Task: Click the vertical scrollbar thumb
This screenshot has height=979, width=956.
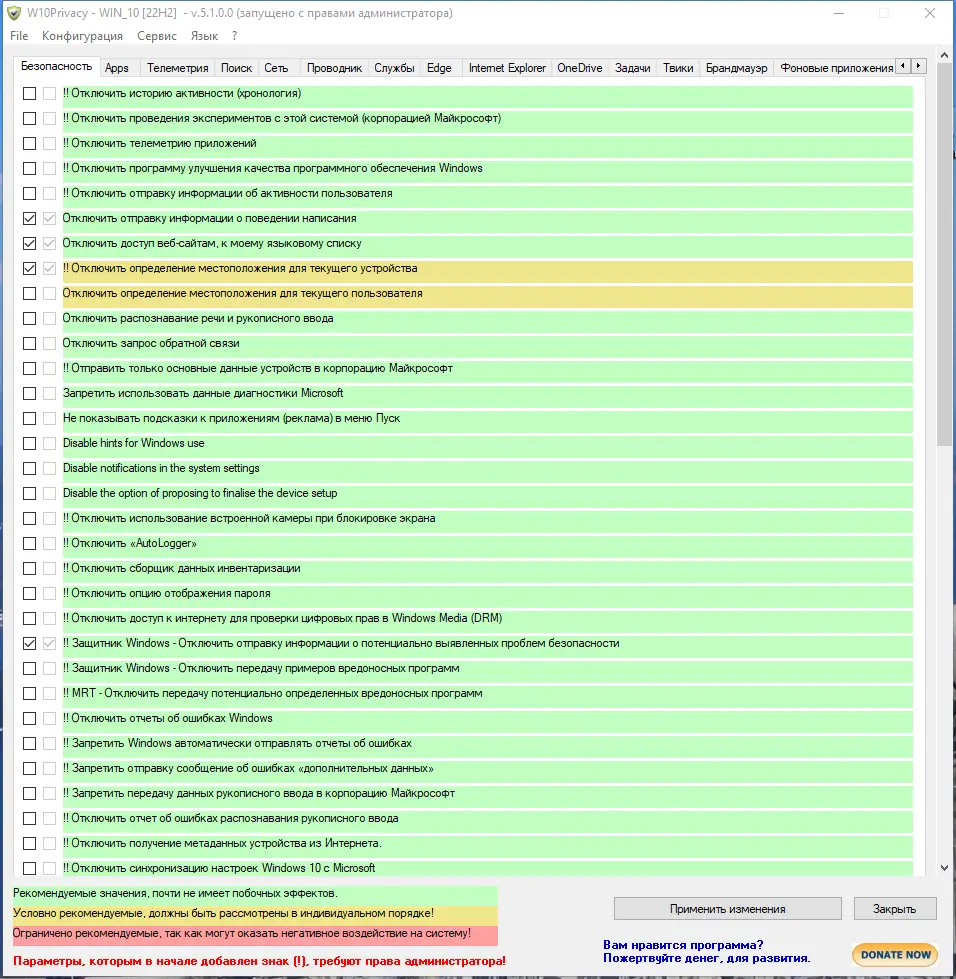Action: 944,253
